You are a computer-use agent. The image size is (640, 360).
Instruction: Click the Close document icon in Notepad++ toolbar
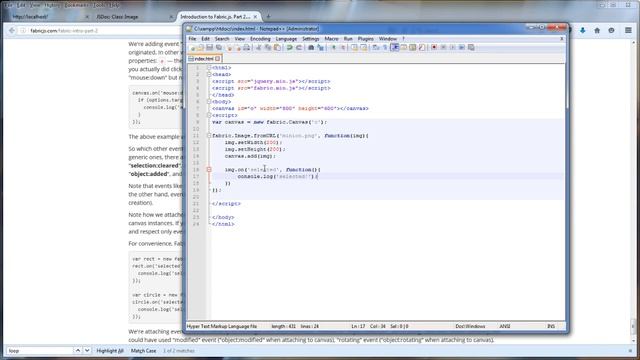coord(229,48)
